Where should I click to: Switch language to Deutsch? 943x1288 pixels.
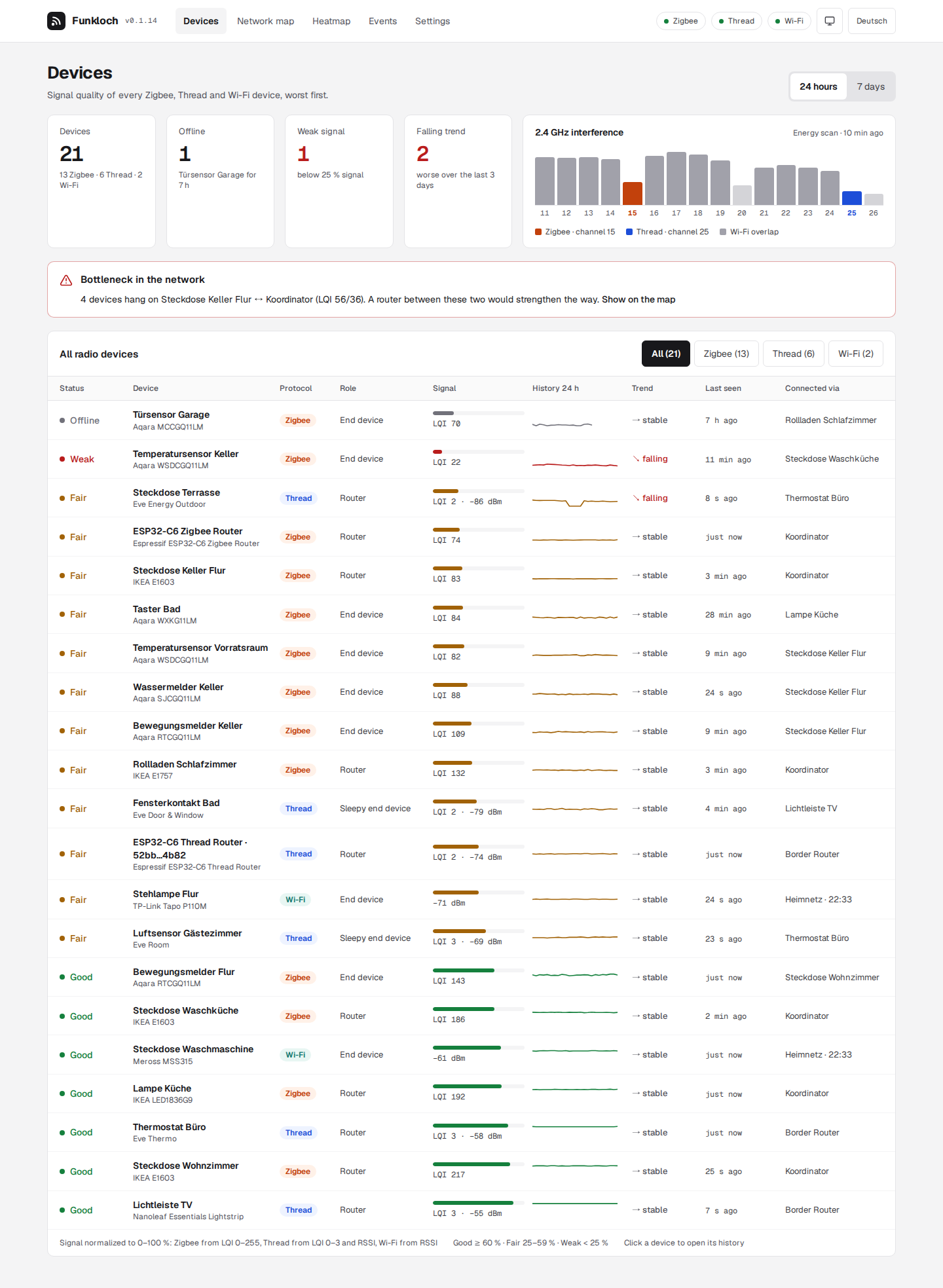[x=872, y=21]
